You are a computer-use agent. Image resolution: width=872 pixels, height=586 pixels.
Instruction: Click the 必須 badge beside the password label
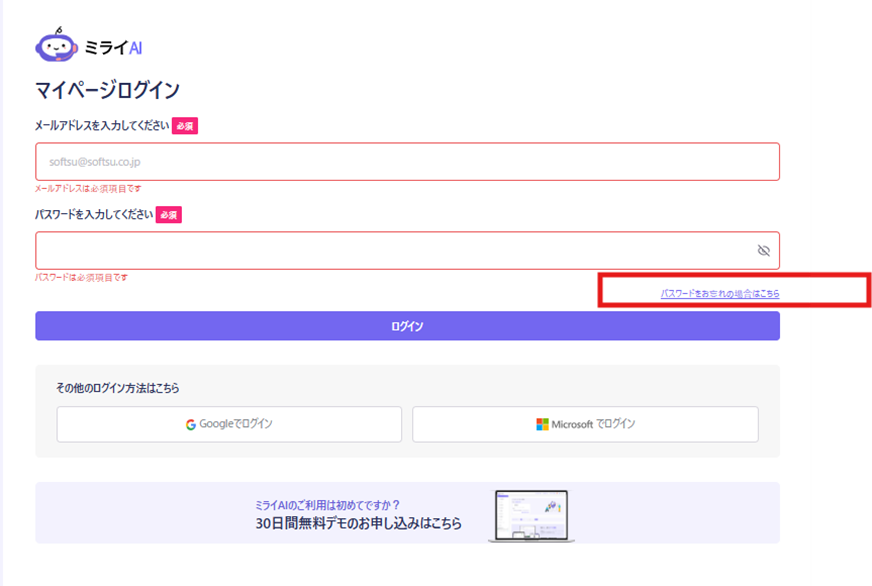point(169,215)
